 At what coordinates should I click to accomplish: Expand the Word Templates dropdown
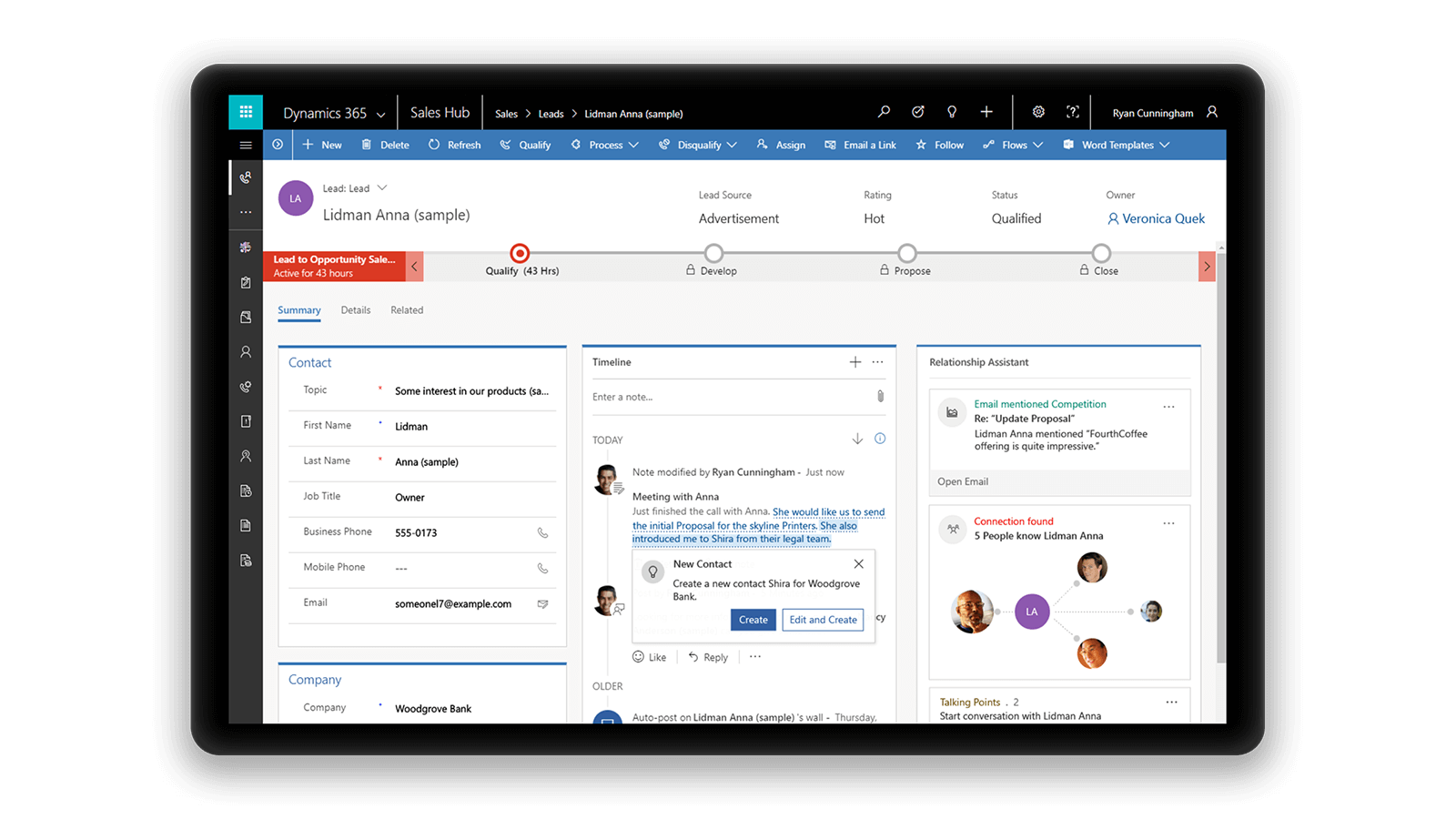tap(1165, 145)
